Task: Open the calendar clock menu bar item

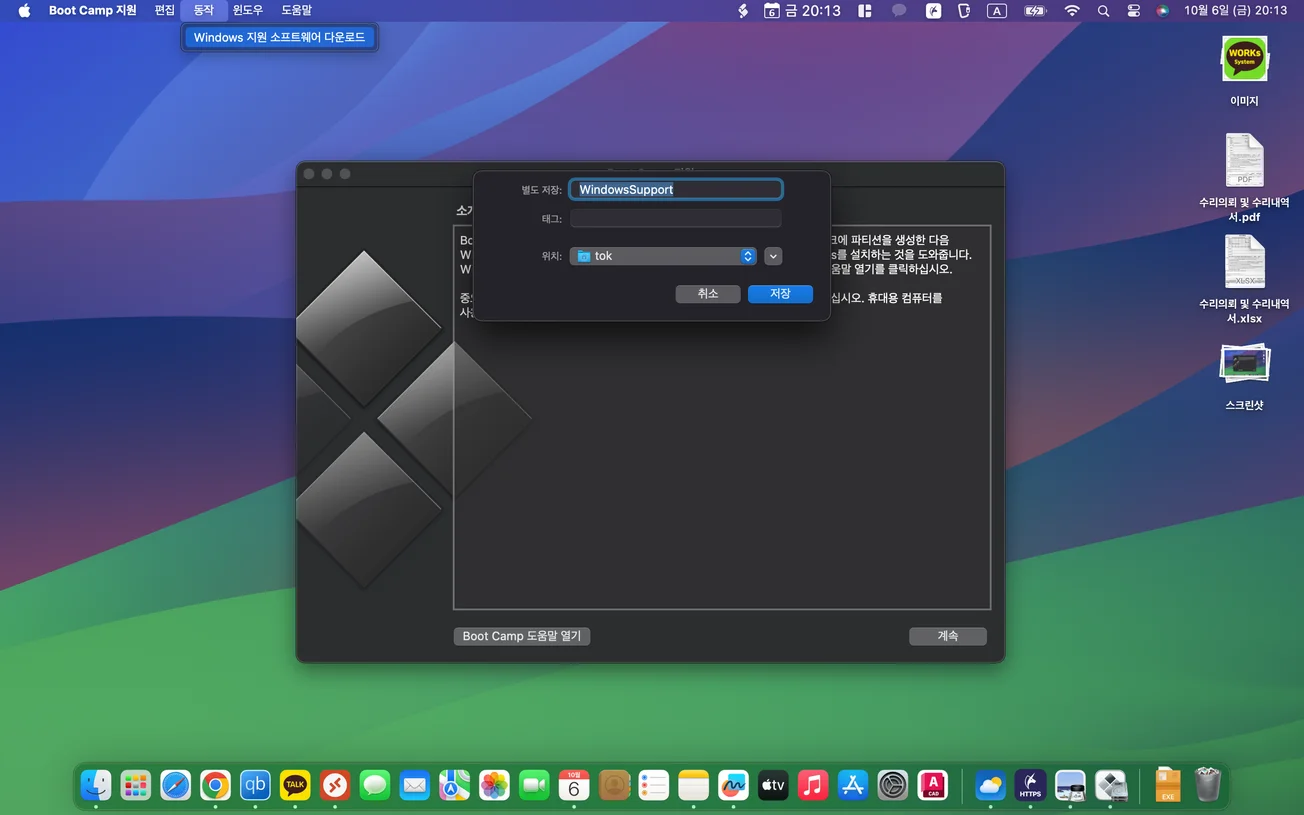Action: 802,10
